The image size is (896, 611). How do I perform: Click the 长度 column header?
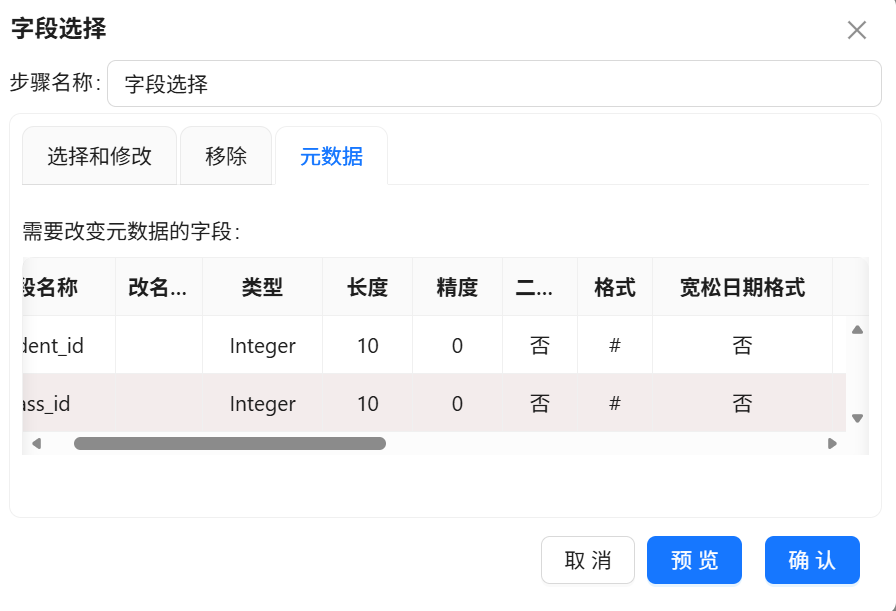367,287
